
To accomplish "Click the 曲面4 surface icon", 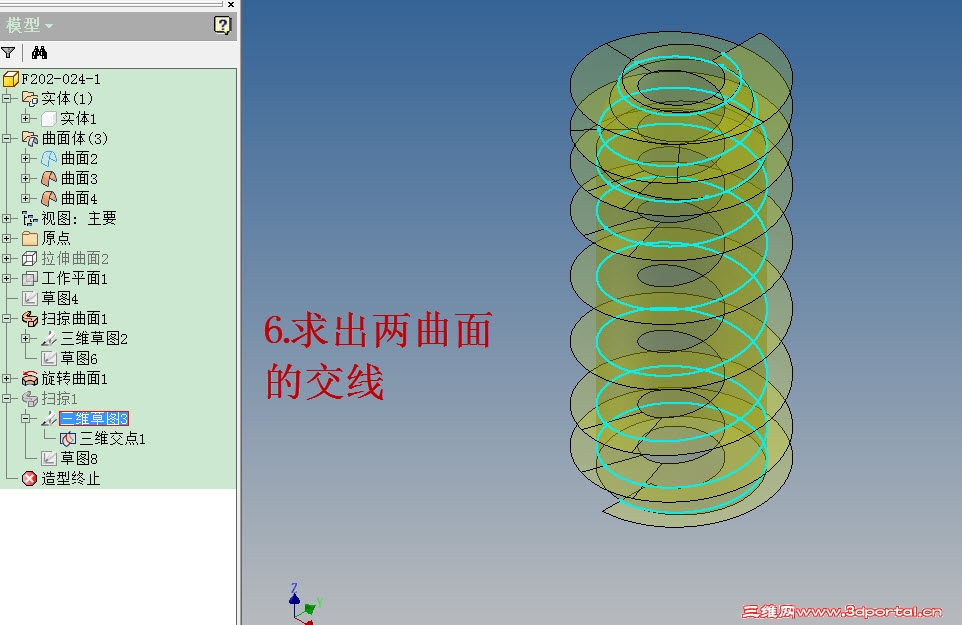I will pyautogui.click(x=48, y=199).
